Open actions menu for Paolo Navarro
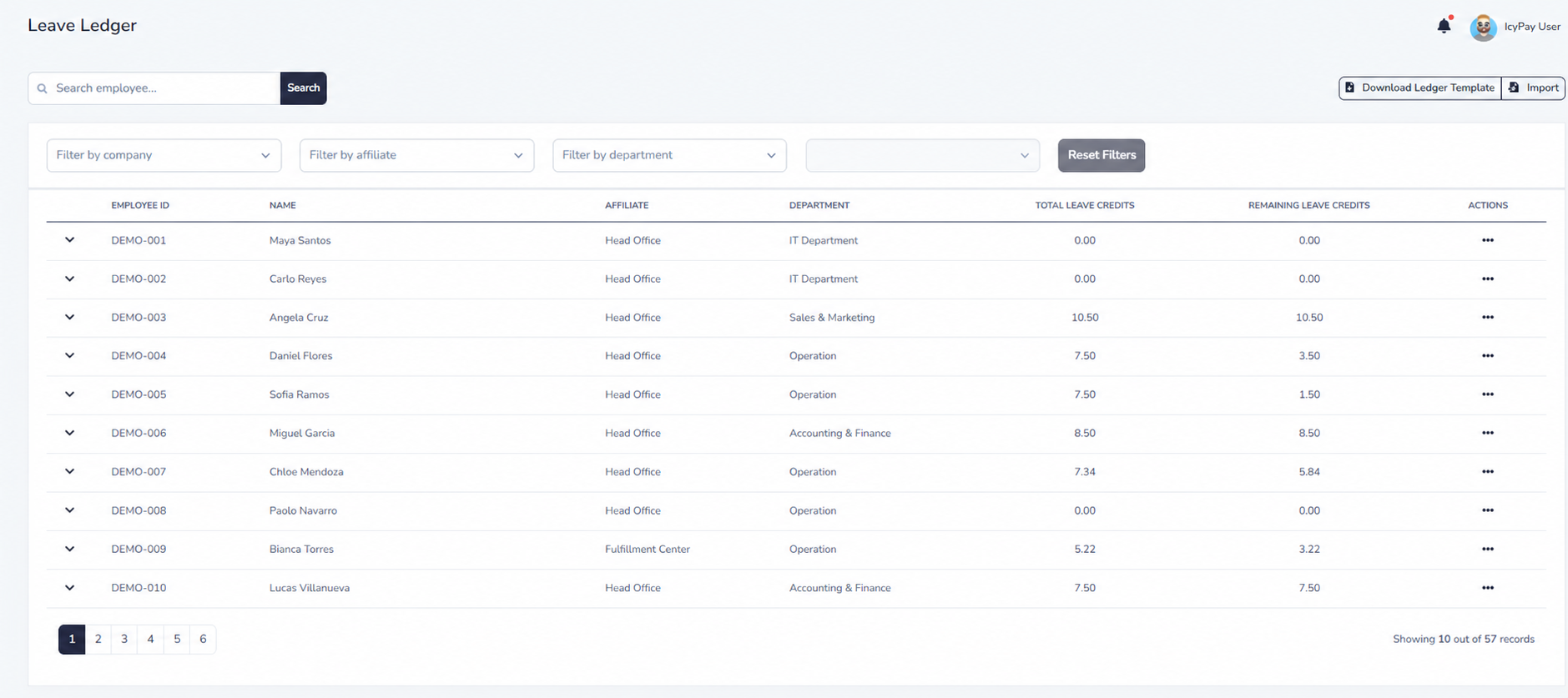Image resolution: width=1568 pixels, height=698 pixels. coord(1487,510)
